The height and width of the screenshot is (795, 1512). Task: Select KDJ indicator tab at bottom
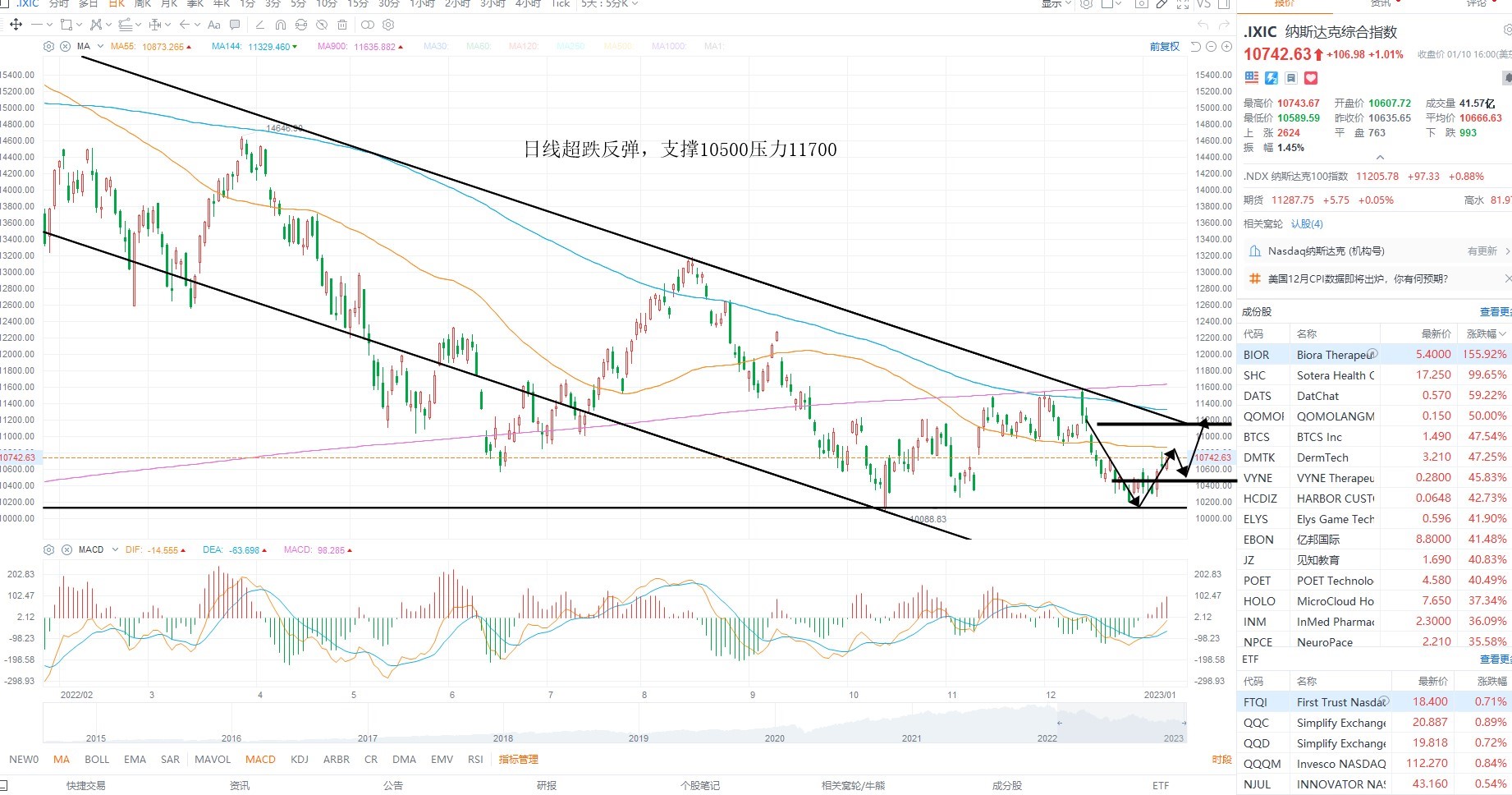tap(300, 759)
